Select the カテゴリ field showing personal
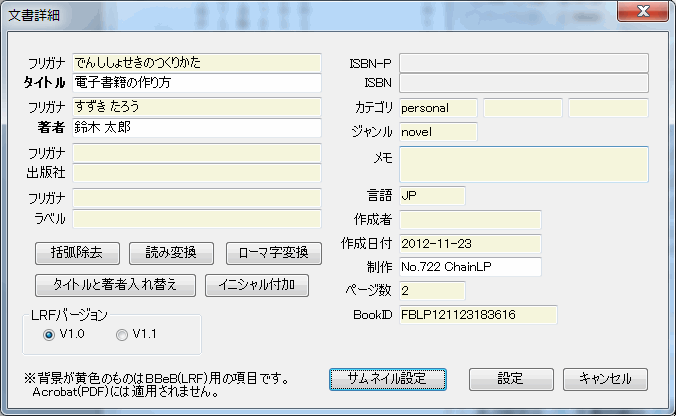Image resolution: width=676 pixels, height=416 pixels. [x=438, y=107]
